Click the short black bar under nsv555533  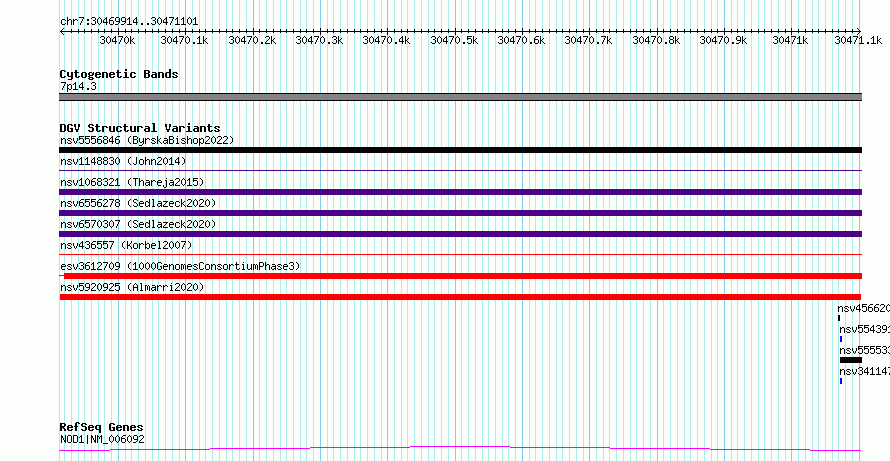[x=851, y=360]
